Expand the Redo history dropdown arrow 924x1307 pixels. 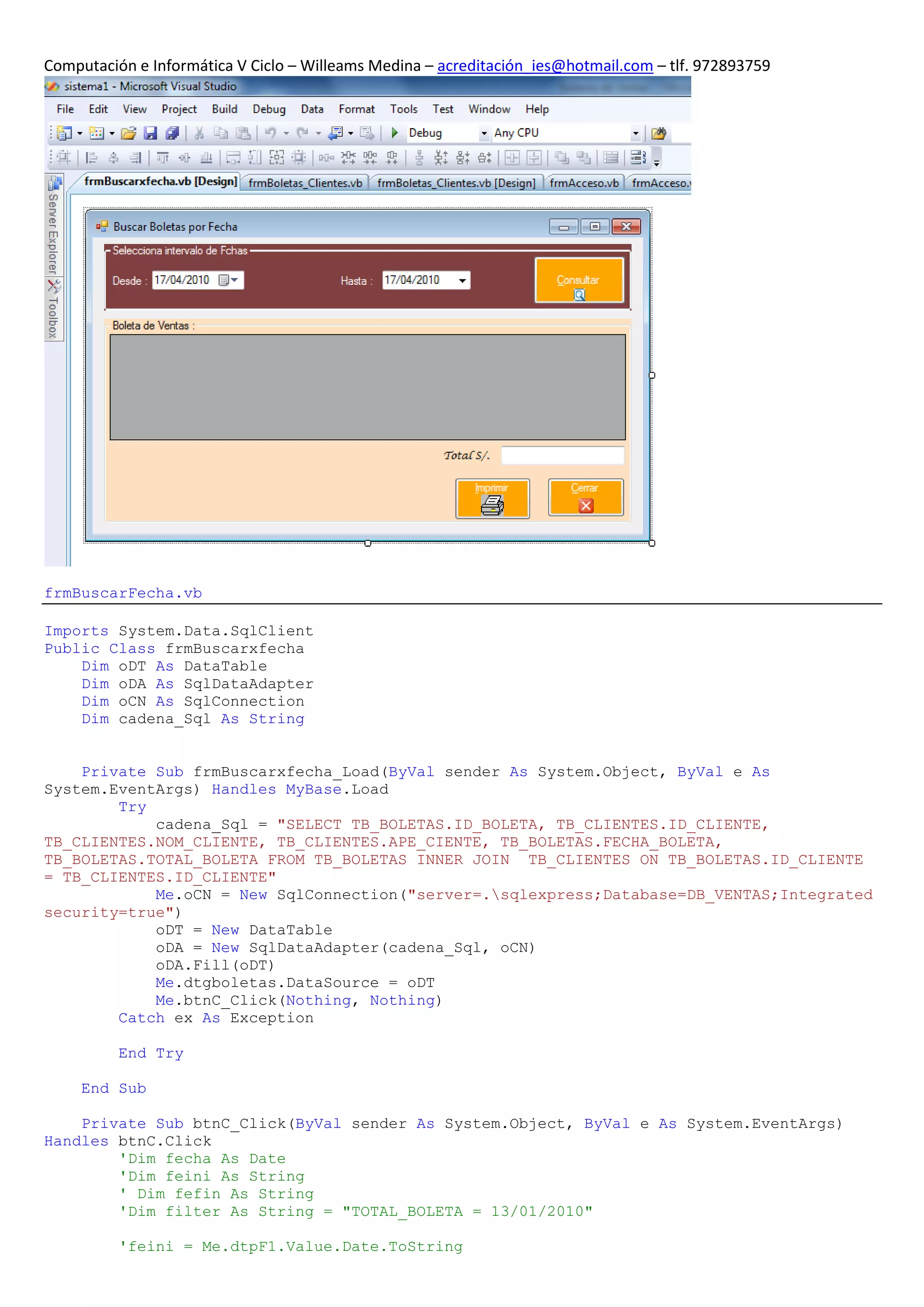(x=318, y=134)
